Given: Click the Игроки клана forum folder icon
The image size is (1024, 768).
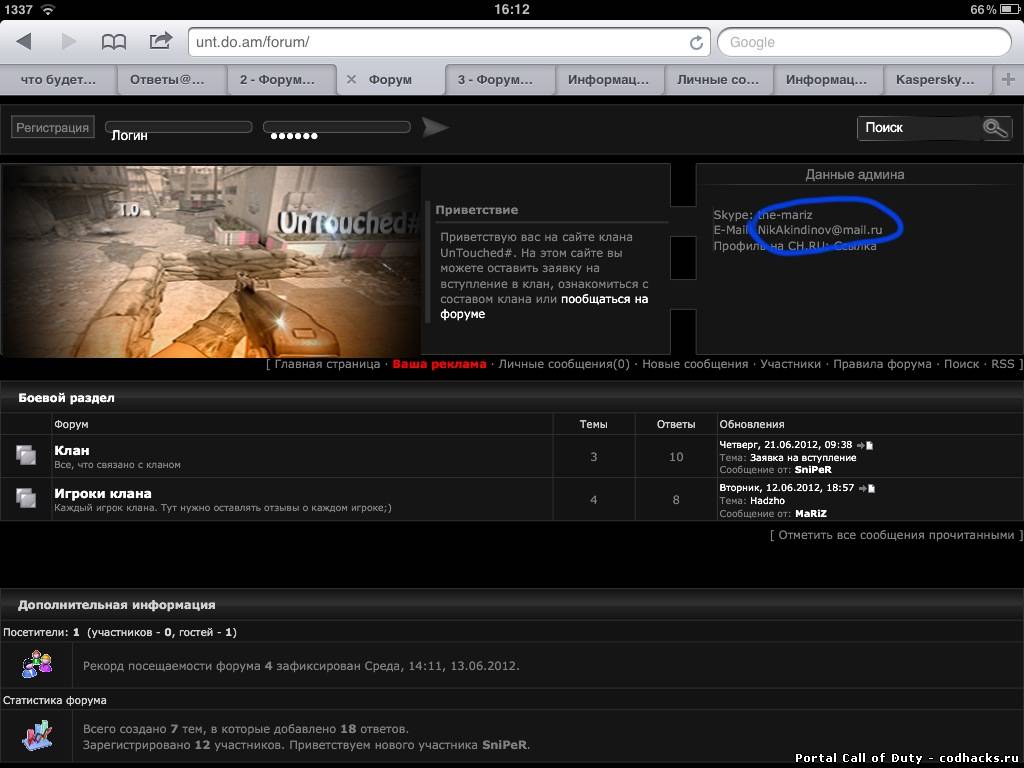Looking at the screenshot, I should pos(26,498).
